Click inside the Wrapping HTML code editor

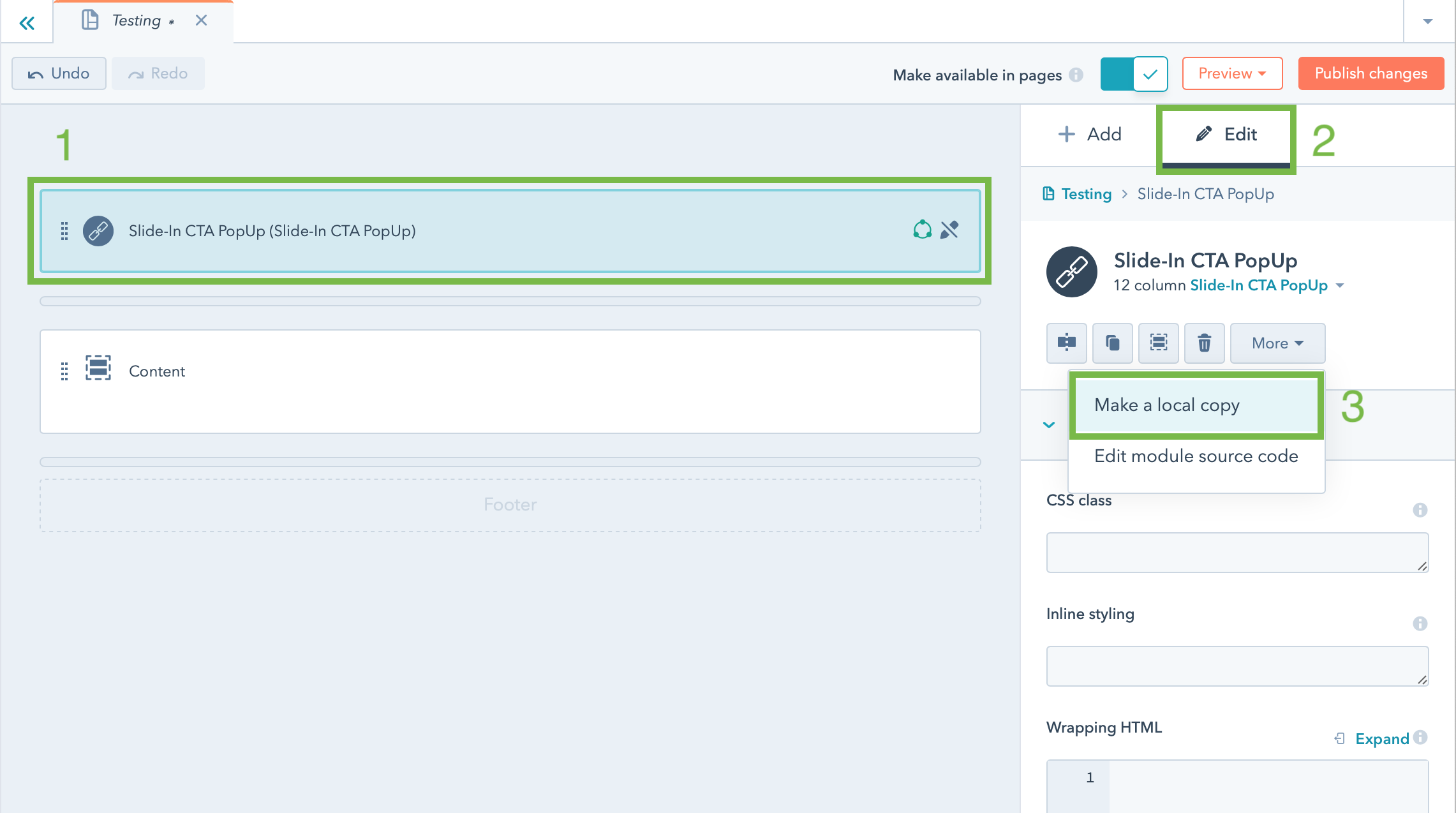point(1237,786)
